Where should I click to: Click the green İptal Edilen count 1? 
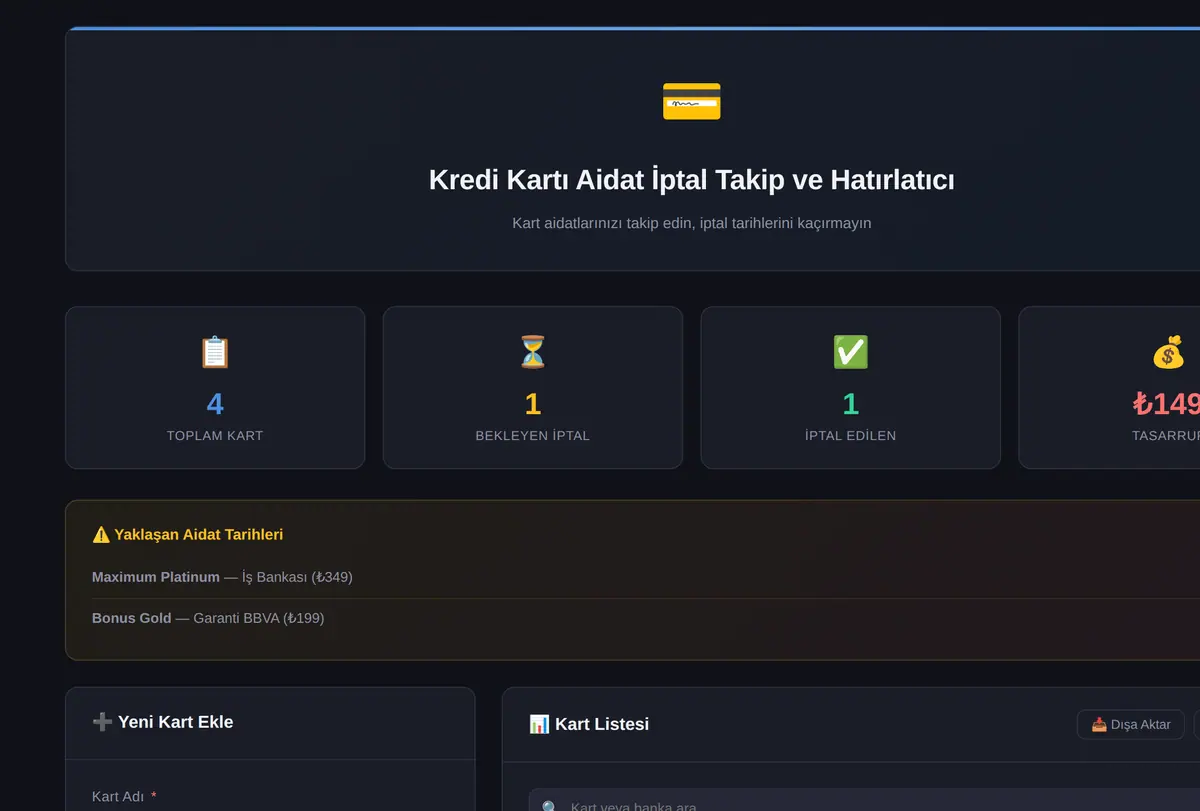[x=851, y=404]
